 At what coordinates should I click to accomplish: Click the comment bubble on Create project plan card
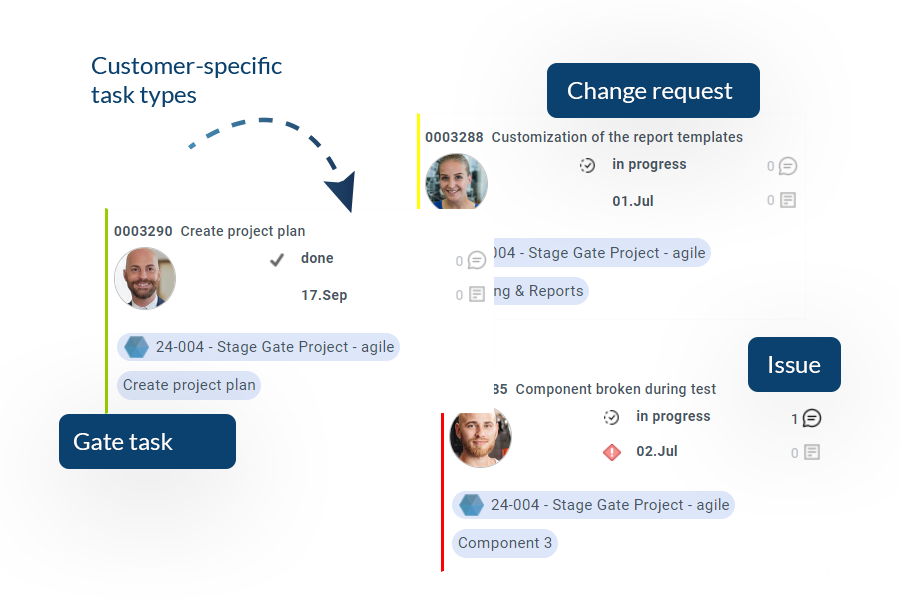tap(476, 260)
